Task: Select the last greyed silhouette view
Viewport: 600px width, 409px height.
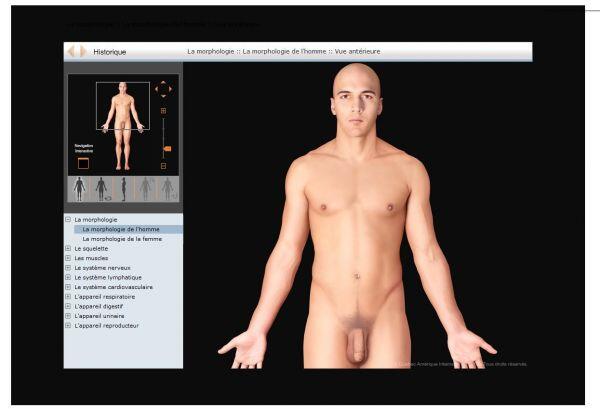Action: 167,188
